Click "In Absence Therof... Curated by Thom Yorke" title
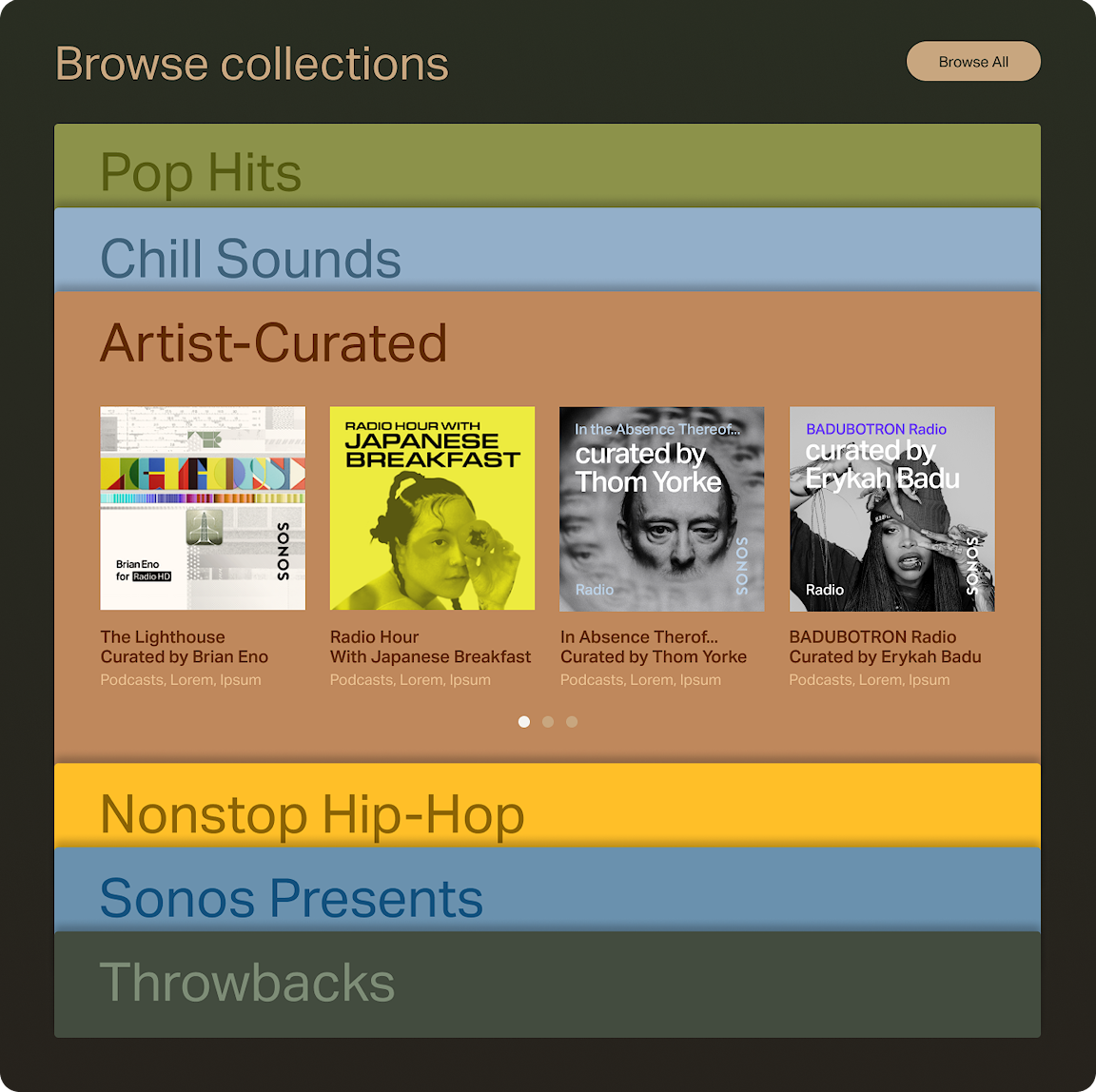The height and width of the screenshot is (1092, 1096). (654, 647)
